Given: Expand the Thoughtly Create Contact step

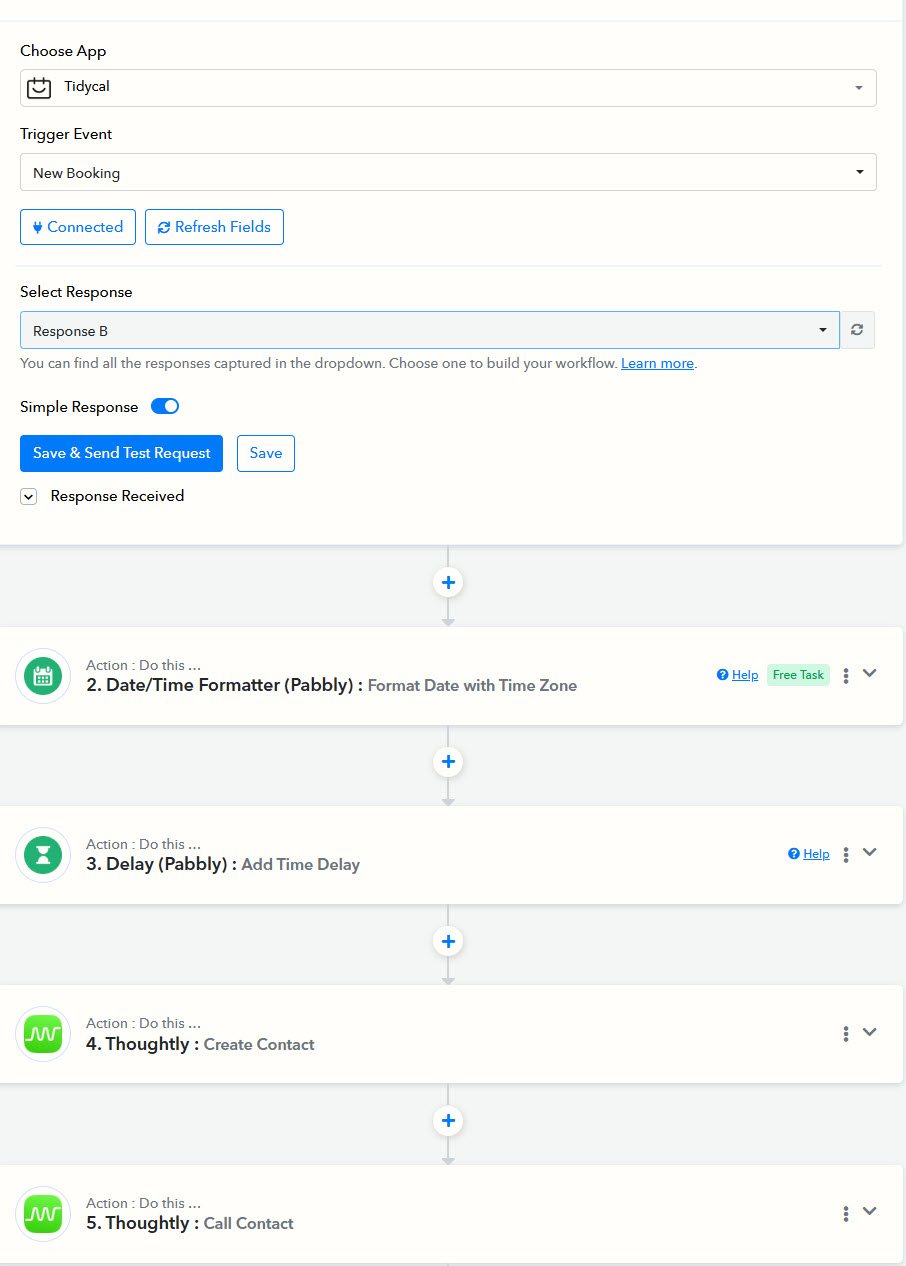Looking at the screenshot, I should pos(870,1032).
